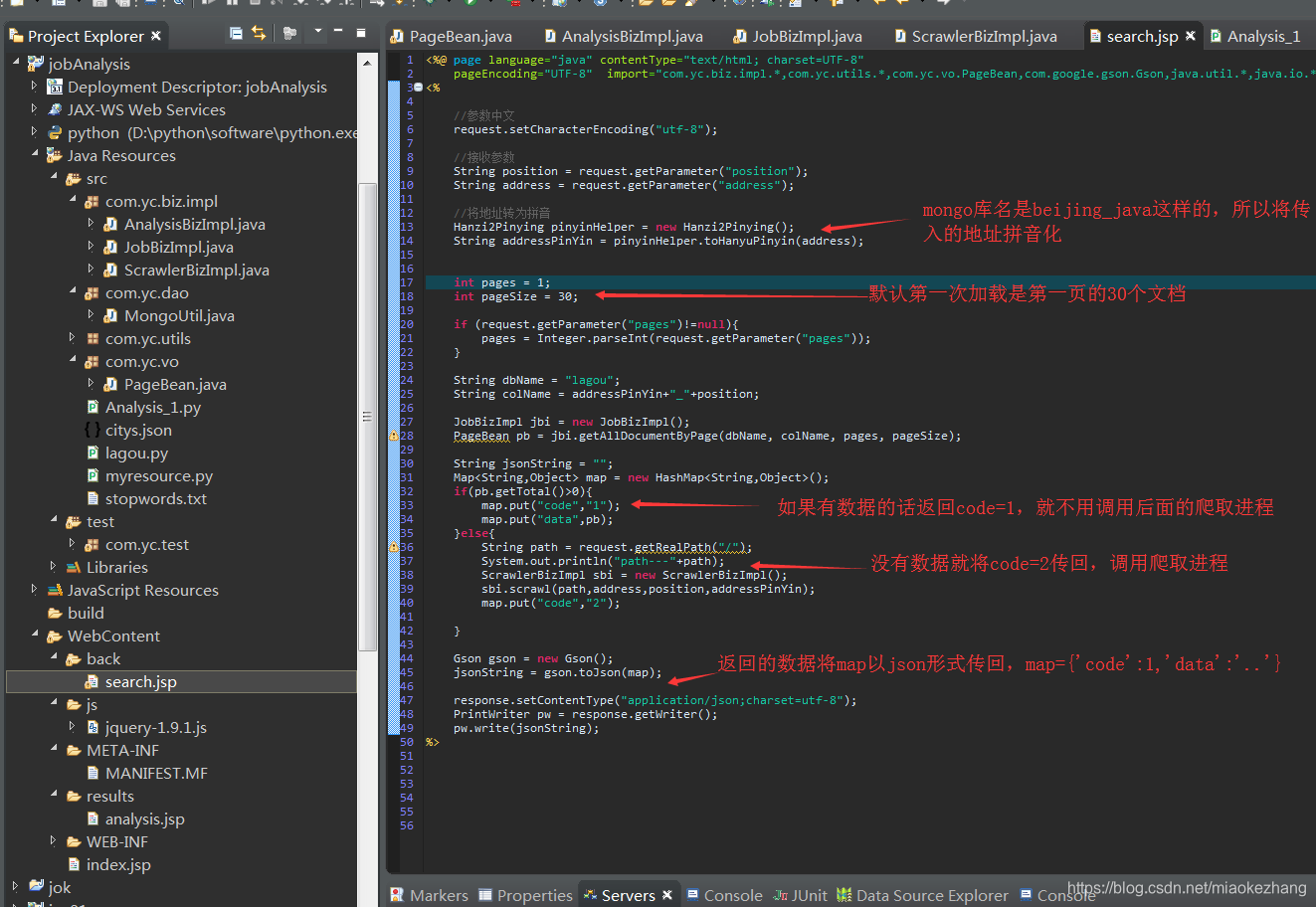Click the analysis.jsp file icon in results
1316x907 pixels.
pos(93,818)
